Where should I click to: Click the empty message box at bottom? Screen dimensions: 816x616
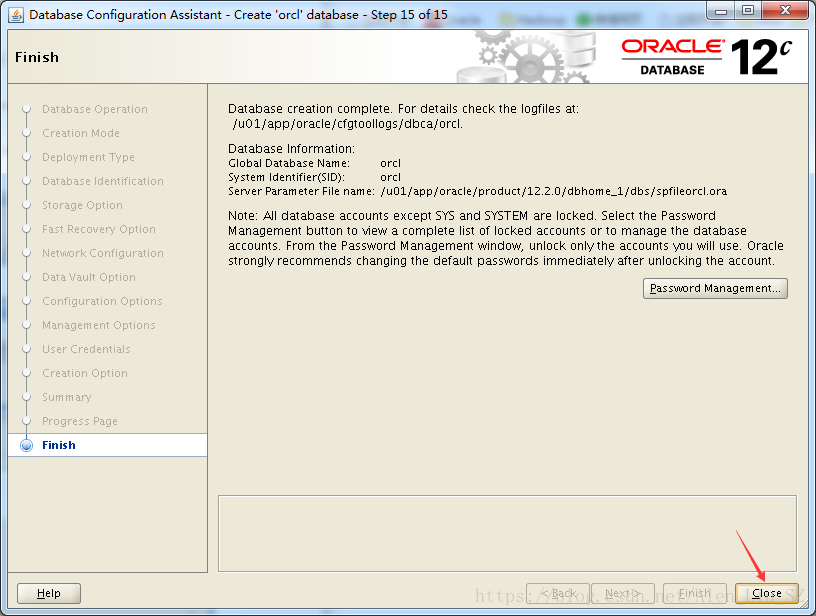[x=507, y=533]
